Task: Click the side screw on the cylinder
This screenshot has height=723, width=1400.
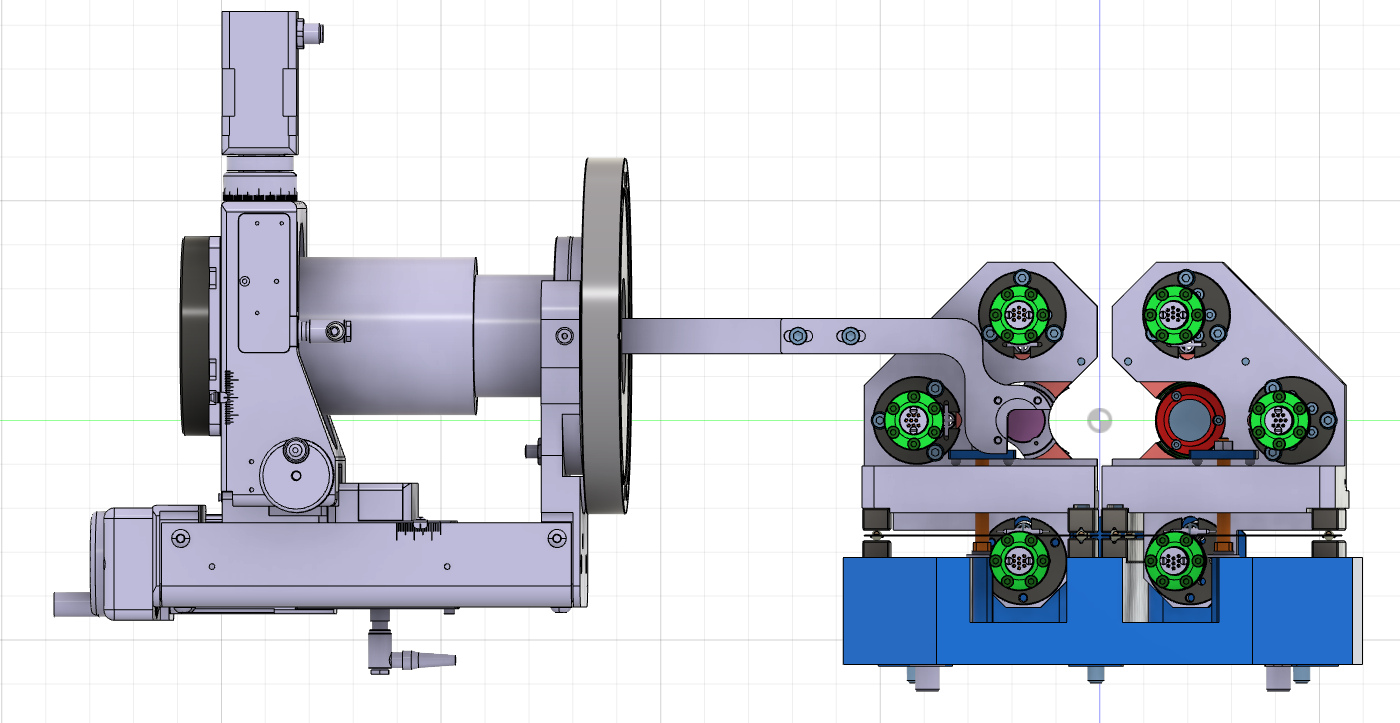Action: [x=338, y=329]
